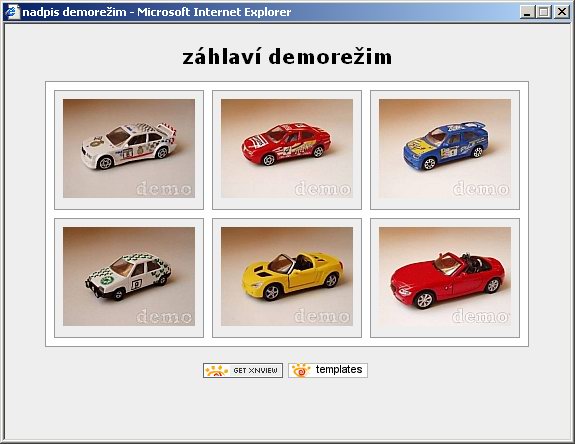The height and width of the screenshot is (444, 575).
Task: Click the záhlaví demorežim heading
Action: (x=287, y=57)
